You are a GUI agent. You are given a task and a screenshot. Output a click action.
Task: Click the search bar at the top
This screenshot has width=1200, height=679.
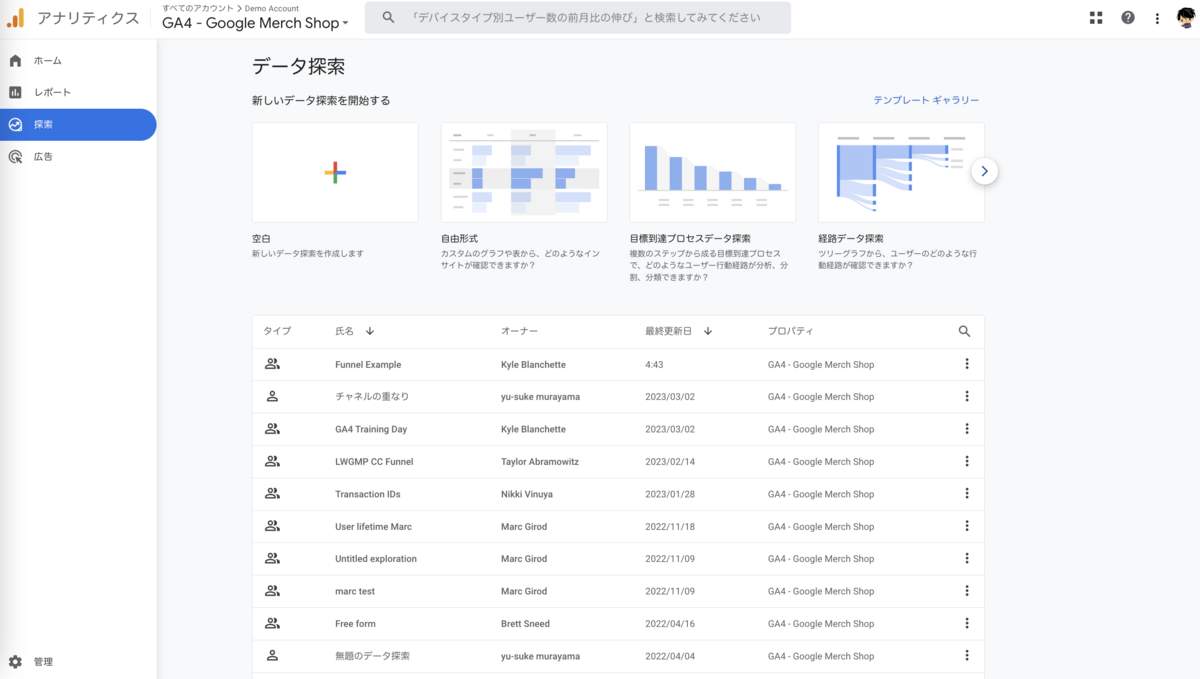(578, 17)
